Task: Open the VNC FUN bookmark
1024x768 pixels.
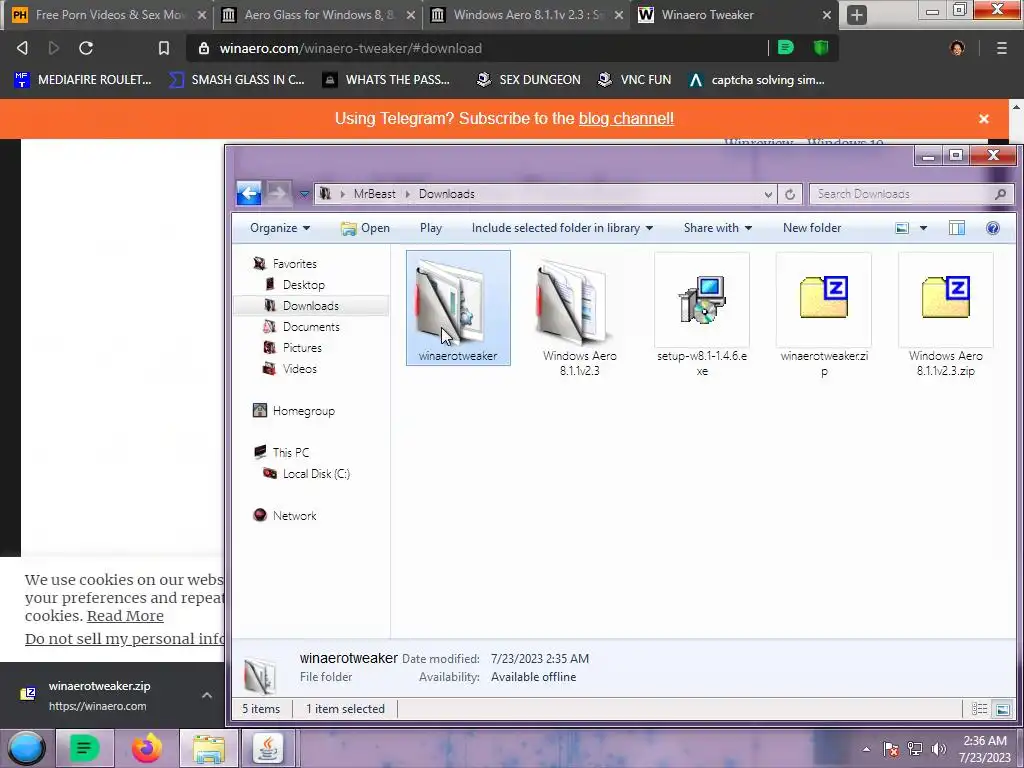Action: pos(635,80)
